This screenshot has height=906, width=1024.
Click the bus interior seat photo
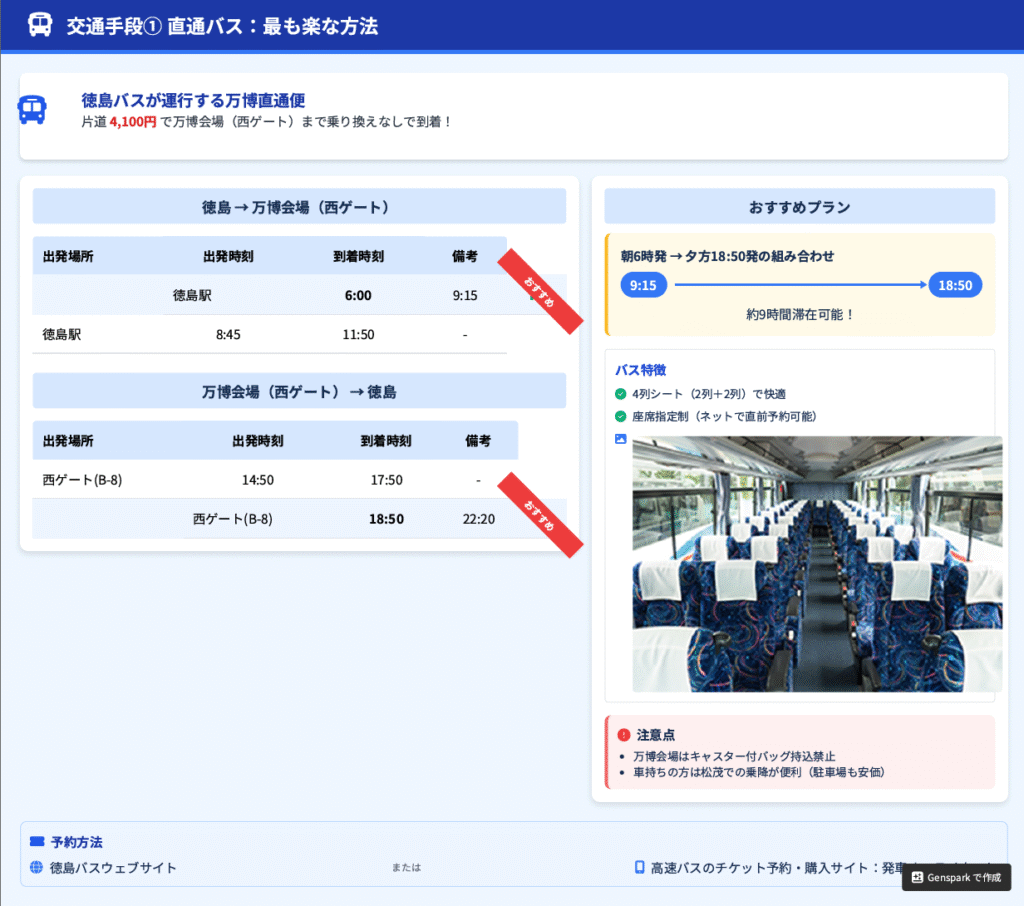click(817, 564)
